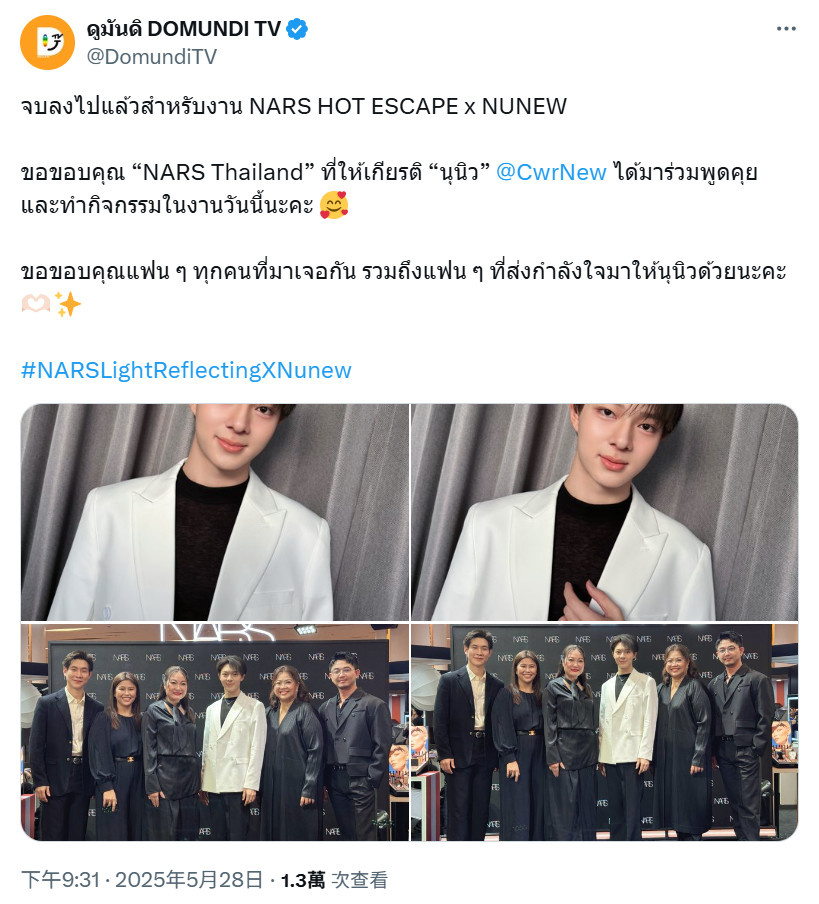819x904 pixels.
Task: Click the NARS HOT ESCAPE x NUNEW line
Action: 294,107
